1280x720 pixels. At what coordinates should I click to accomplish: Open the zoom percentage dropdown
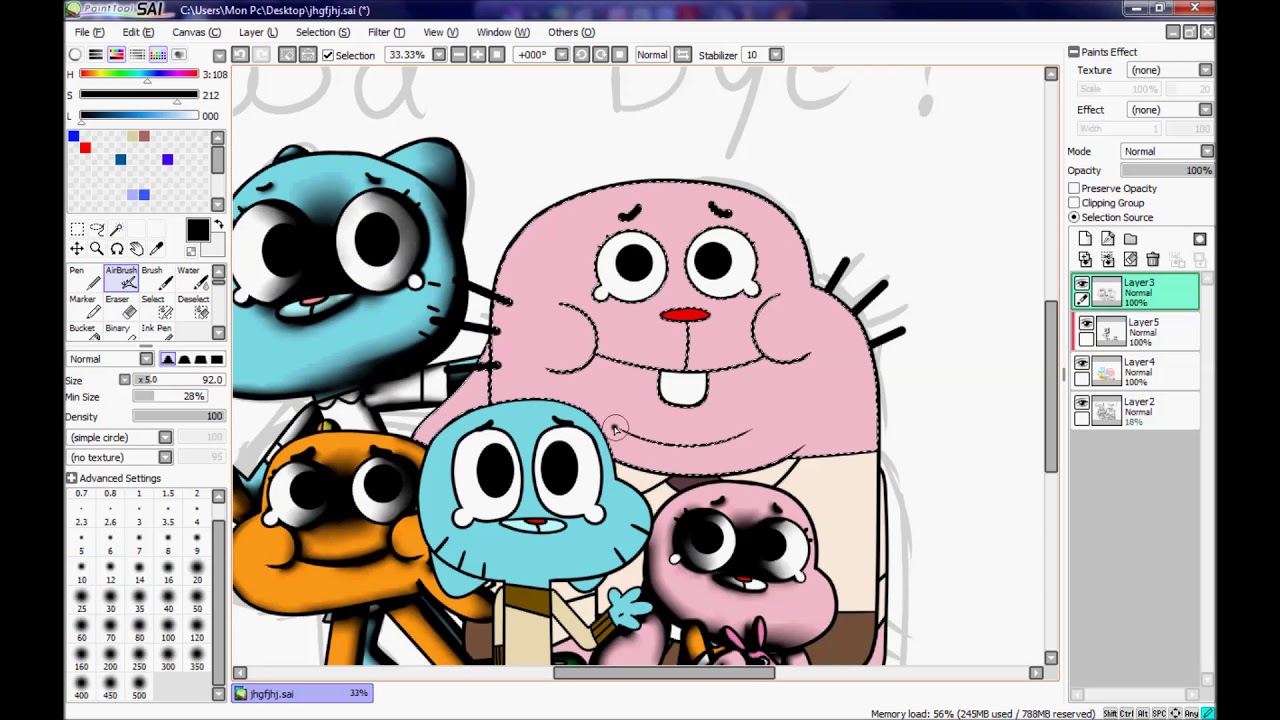[438, 55]
